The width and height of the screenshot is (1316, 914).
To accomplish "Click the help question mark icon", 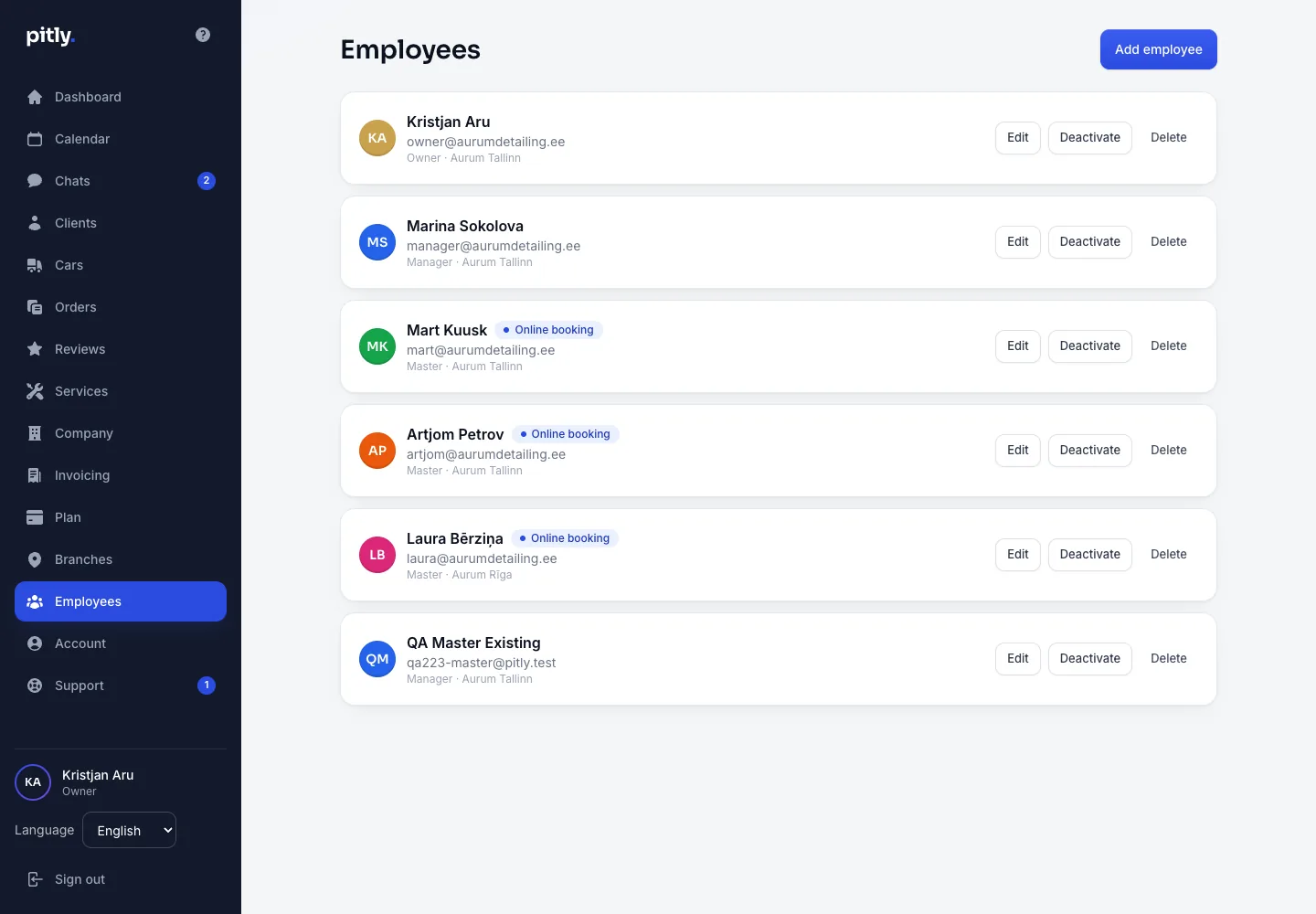I will pos(203,35).
